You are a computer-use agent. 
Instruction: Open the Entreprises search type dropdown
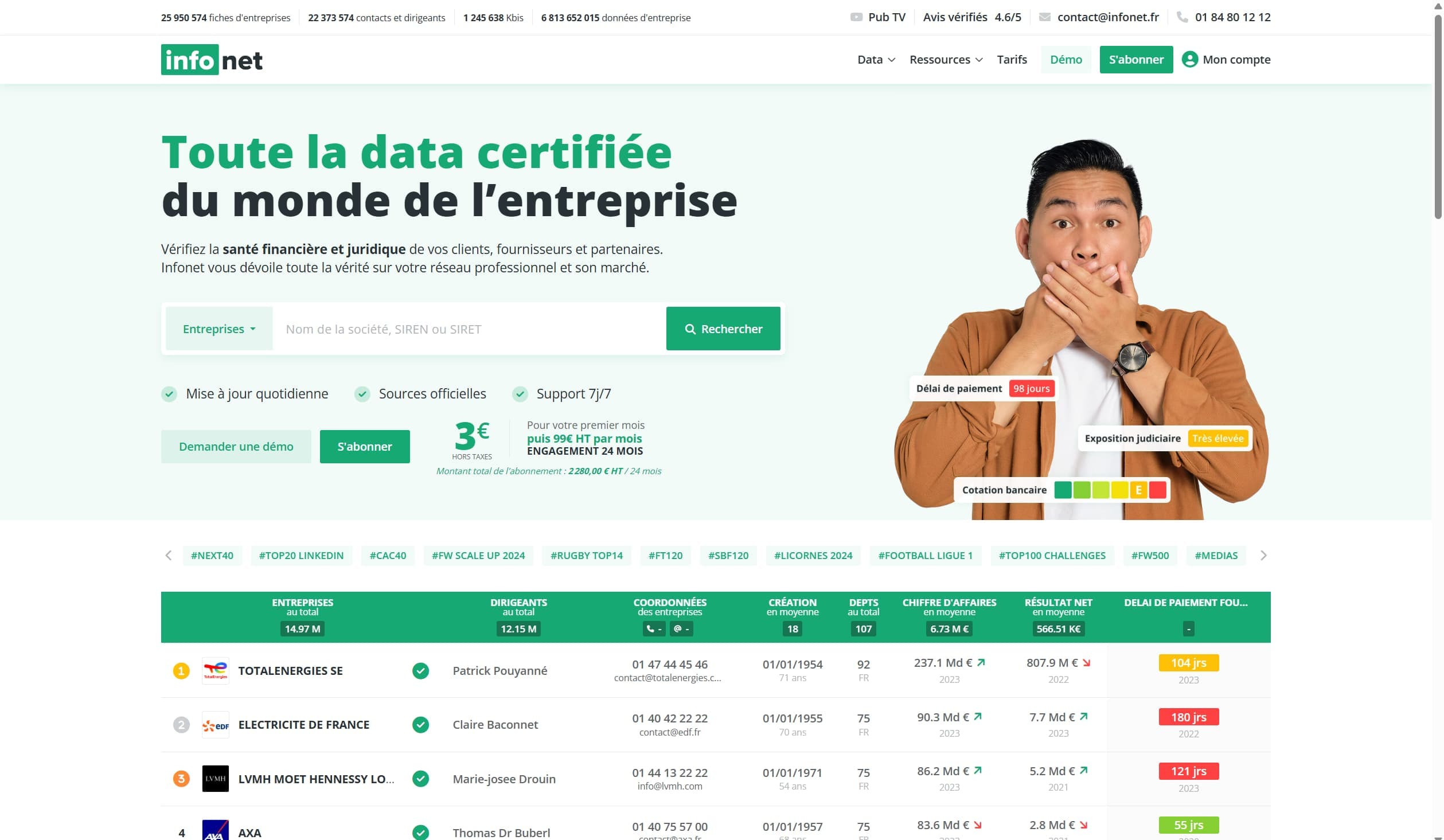click(218, 329)
